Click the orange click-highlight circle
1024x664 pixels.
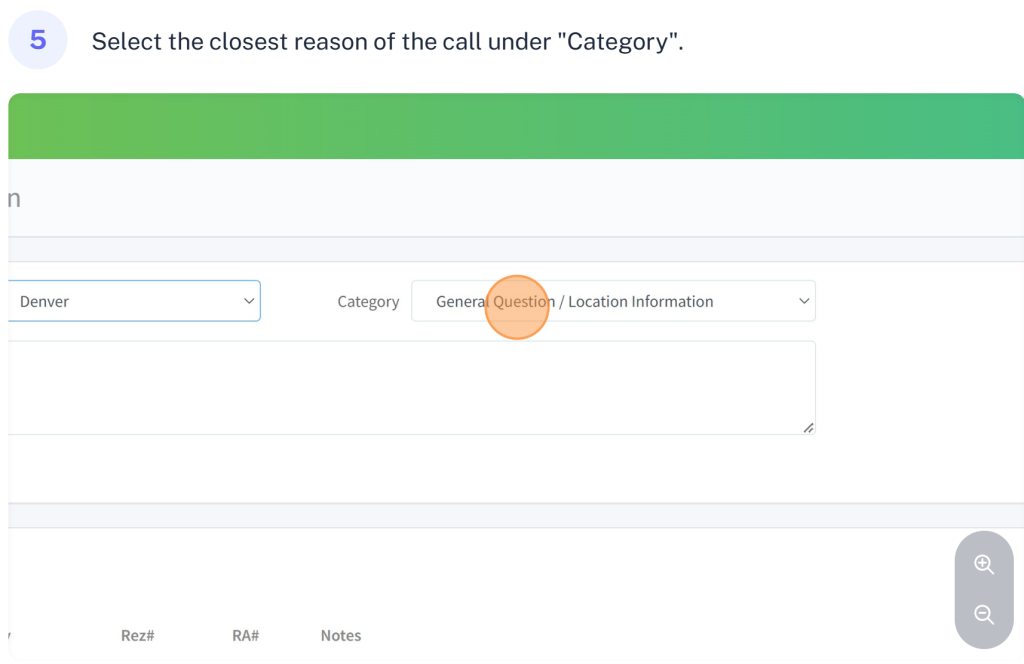click(x=517, y=307)
